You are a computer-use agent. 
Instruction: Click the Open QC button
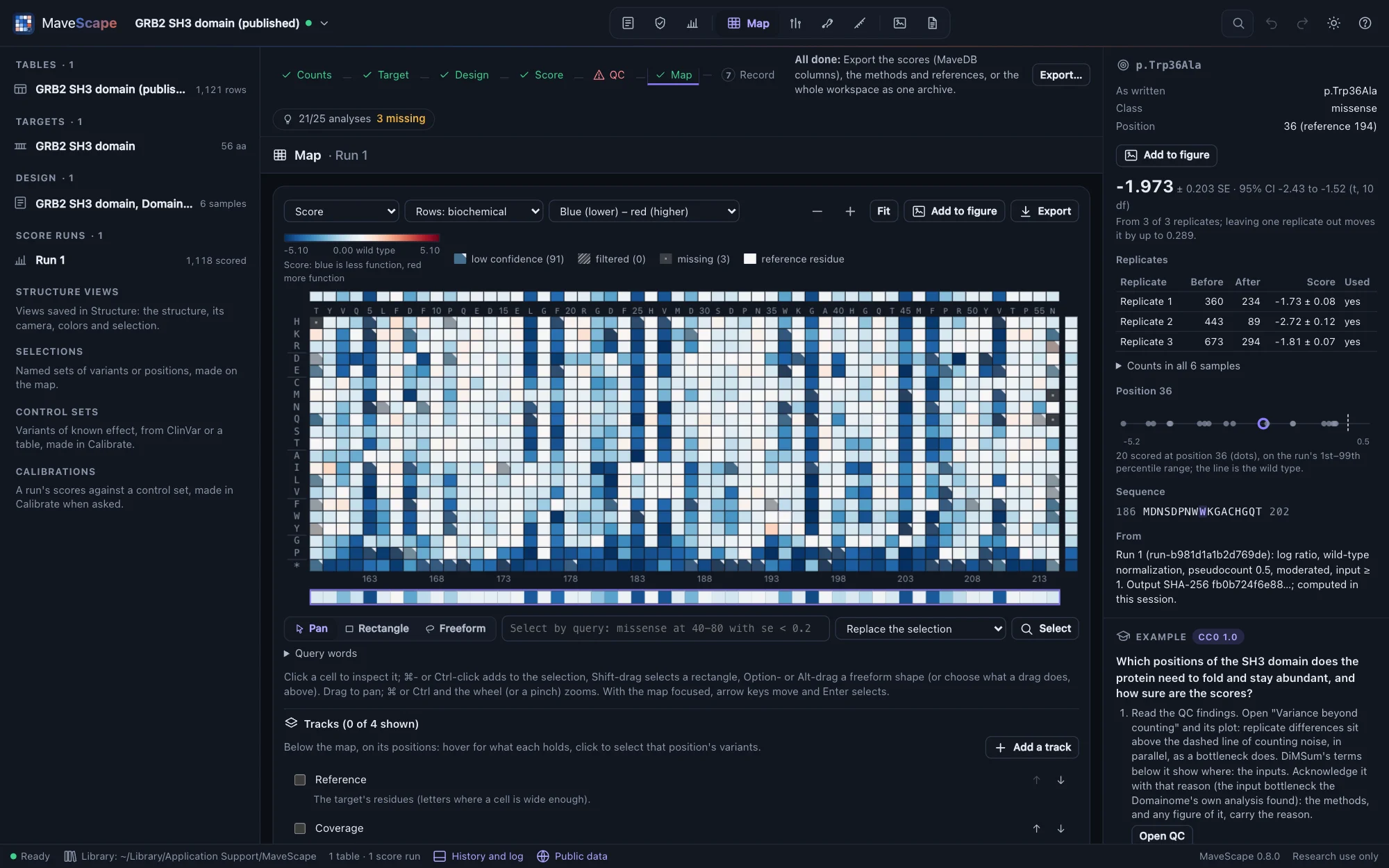click(1161, 835)
